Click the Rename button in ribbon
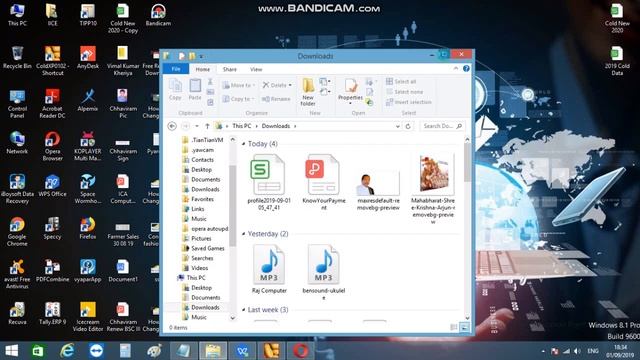 (276, 99)
